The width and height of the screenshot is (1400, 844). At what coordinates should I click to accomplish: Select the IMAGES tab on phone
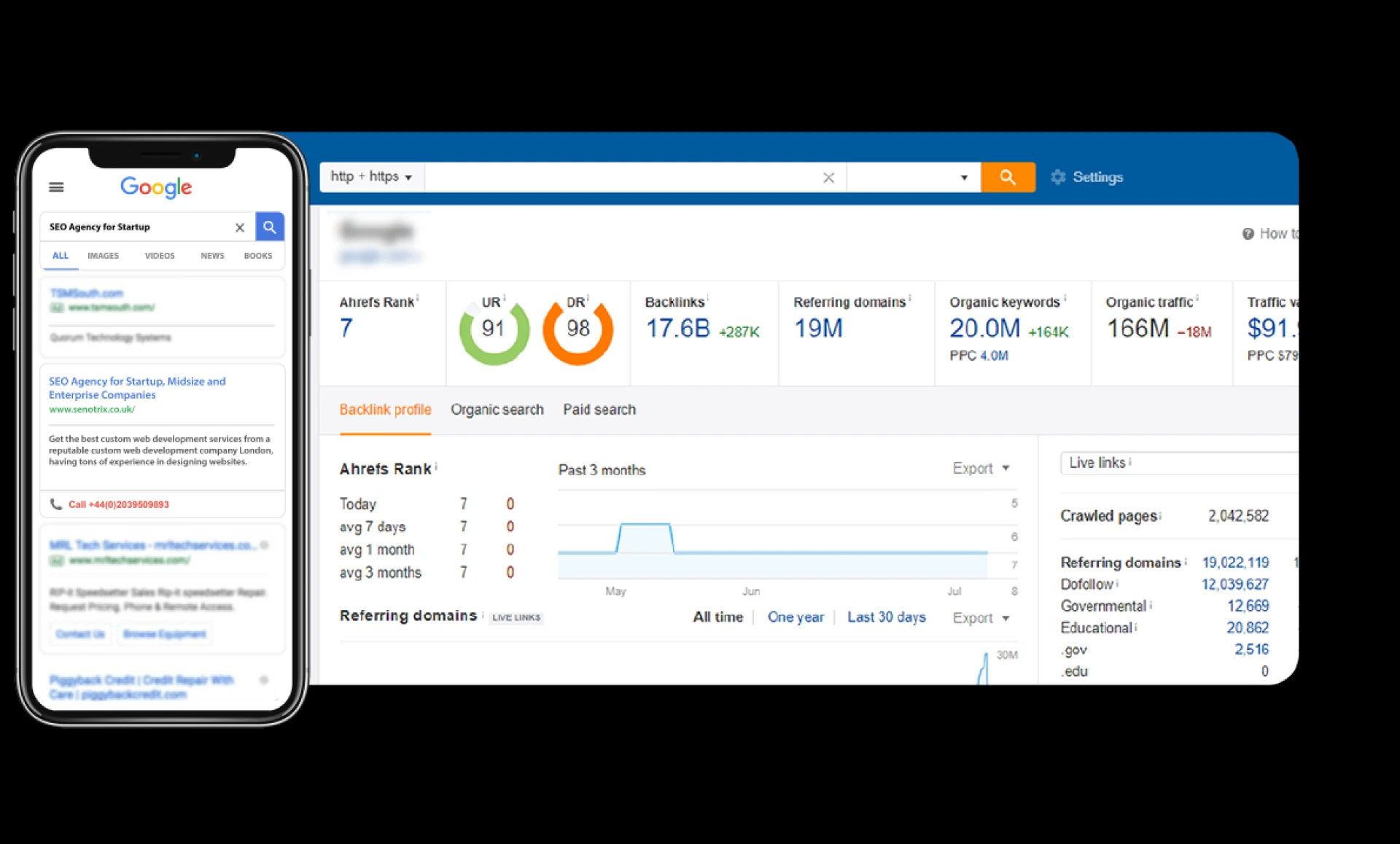pyautogui.click(x=103, y=256)
